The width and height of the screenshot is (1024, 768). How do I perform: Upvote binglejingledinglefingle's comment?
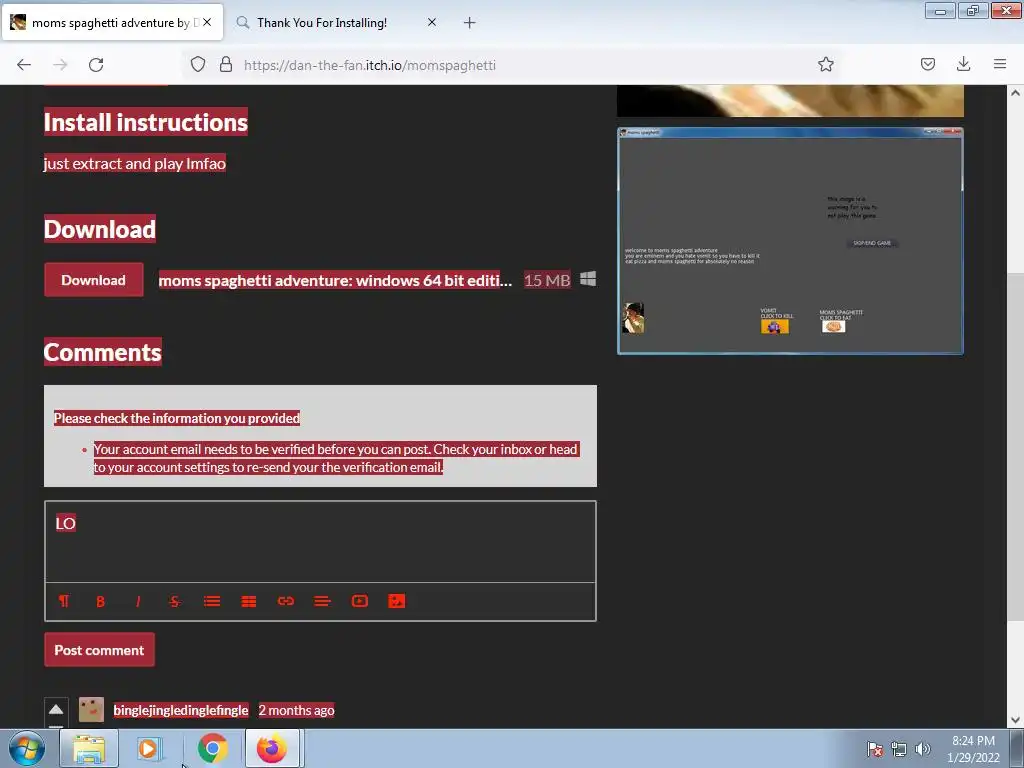click(56, 709)
